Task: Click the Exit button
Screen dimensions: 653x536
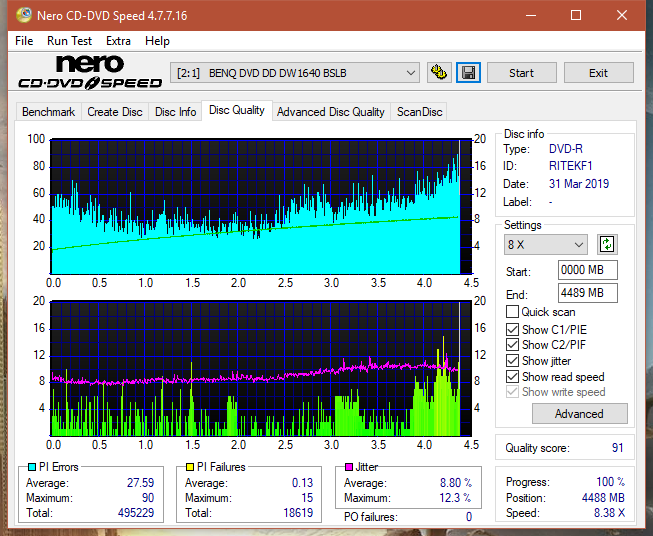Action: coord(598,73)
